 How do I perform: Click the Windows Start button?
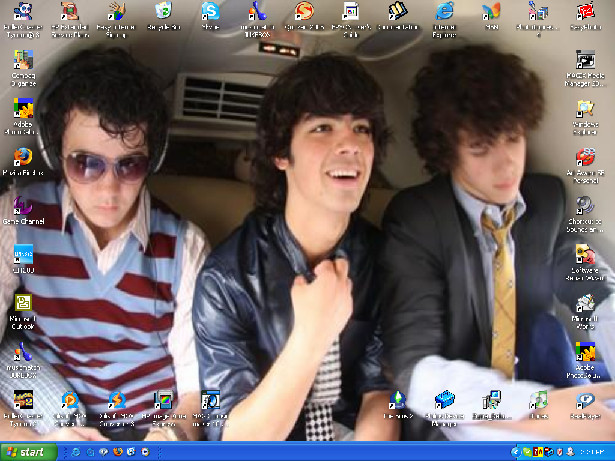[x=29, y=452]
